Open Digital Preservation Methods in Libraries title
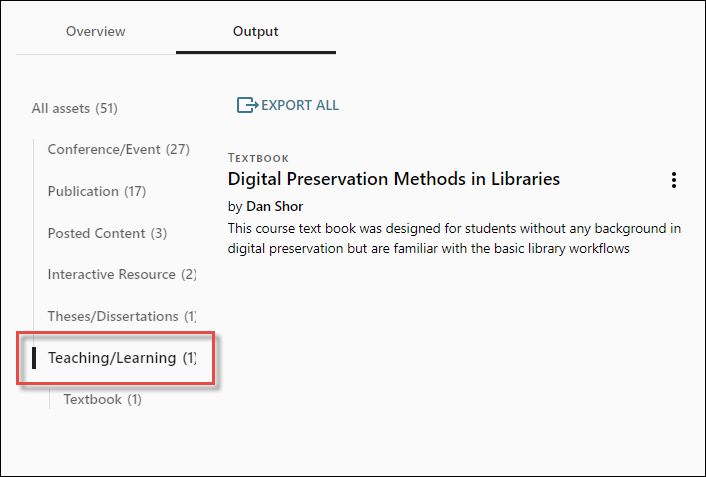Viewport: 706px width, 477px height. 393,179
